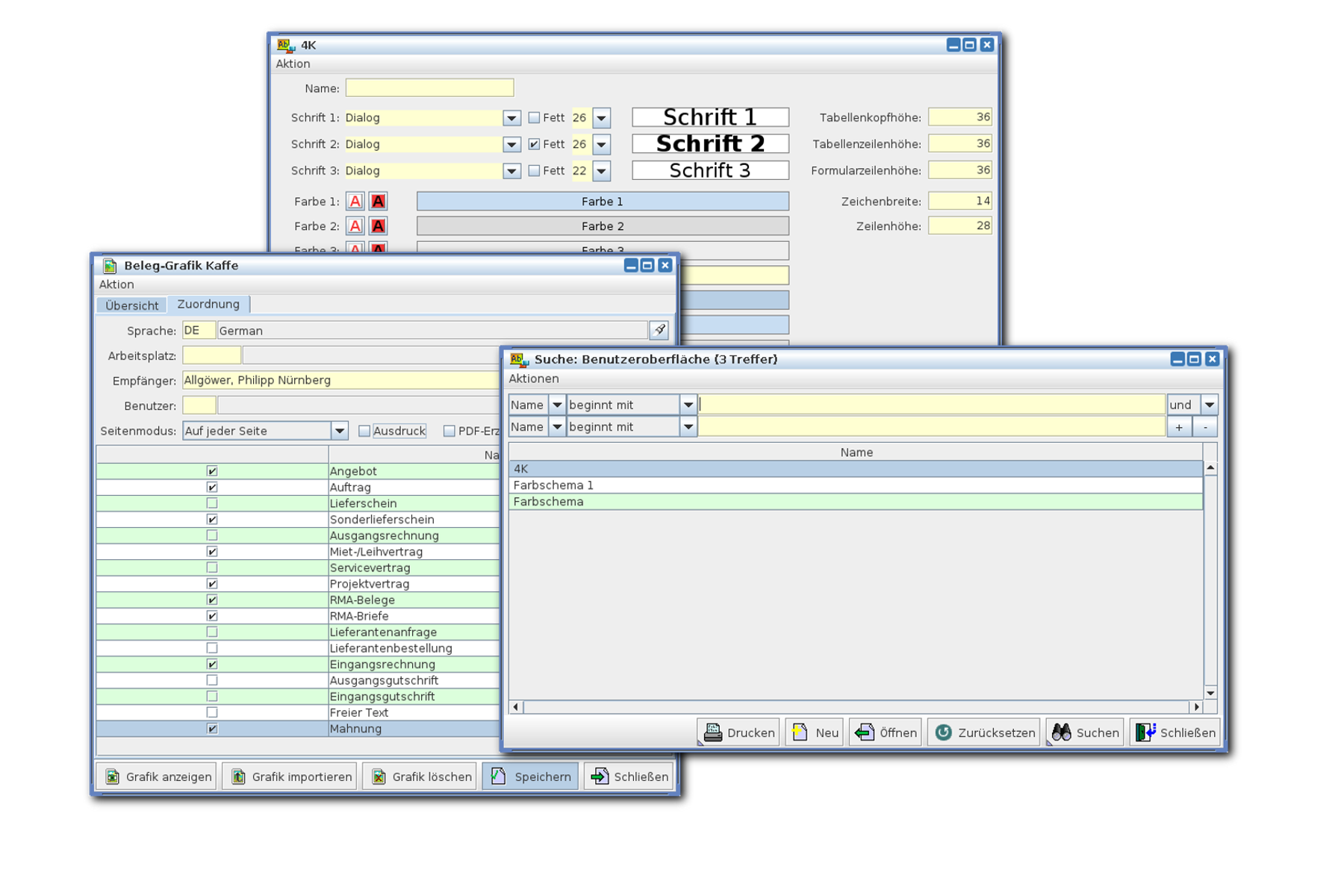Open the Aktionen menu in search window
1344x896 pixels.
533,379
